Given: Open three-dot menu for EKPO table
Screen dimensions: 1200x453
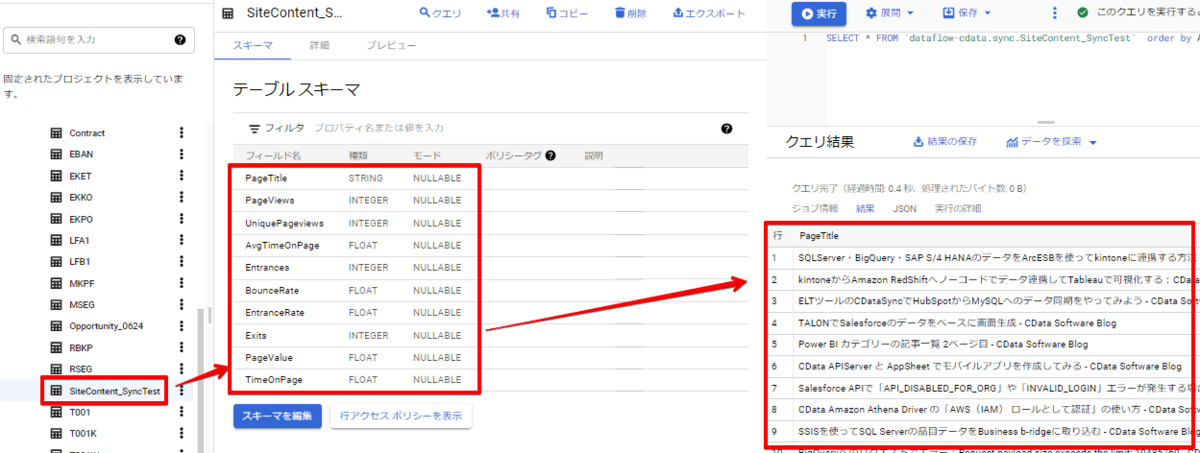Looking at the screenshot, I should [x=181, y=219].
